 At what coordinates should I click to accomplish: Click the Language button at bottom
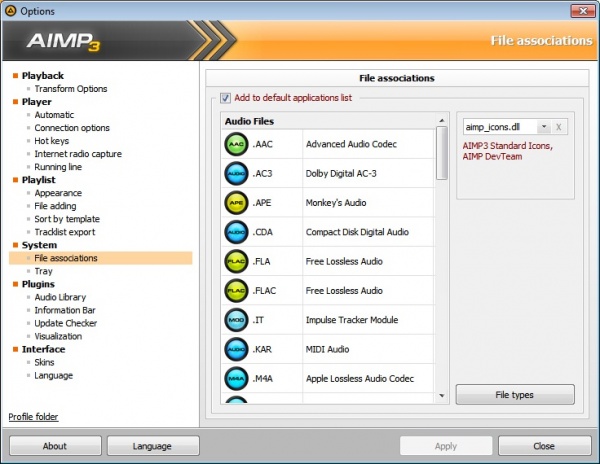point(153,446)
